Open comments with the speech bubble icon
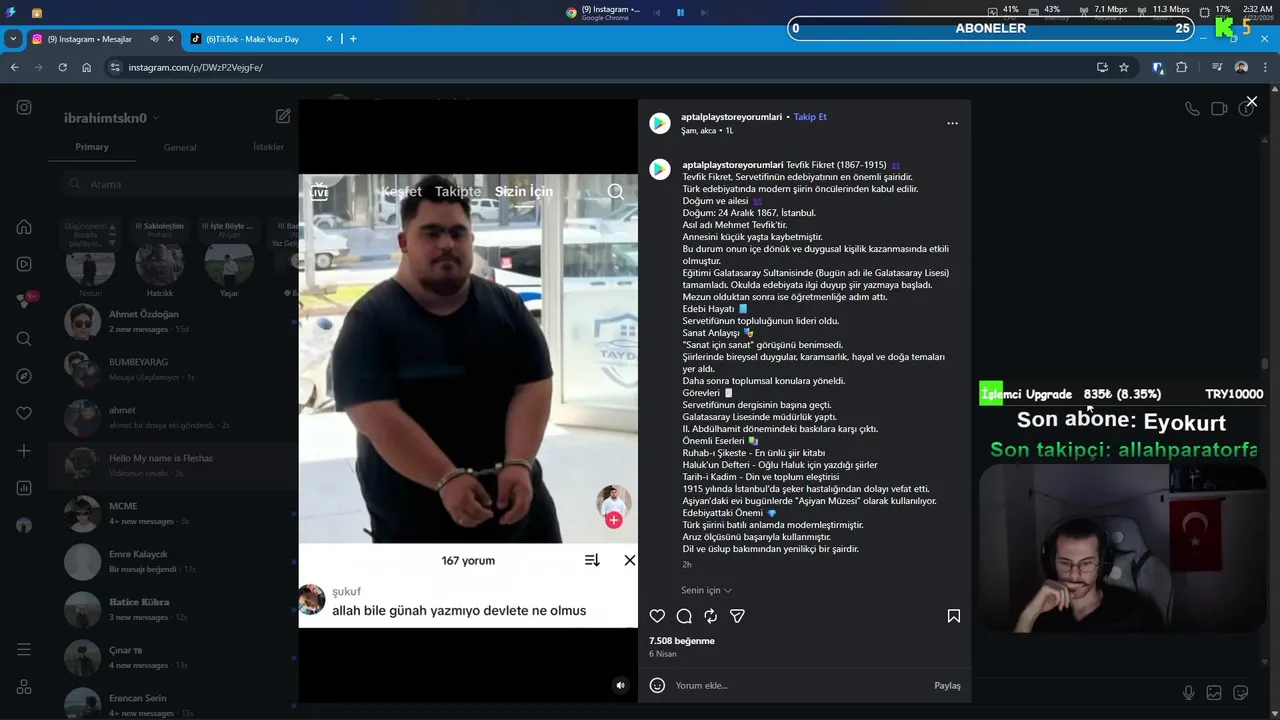Image resolution: width=1280 pixels, height=720 pixels. click(x=684, y=616)
